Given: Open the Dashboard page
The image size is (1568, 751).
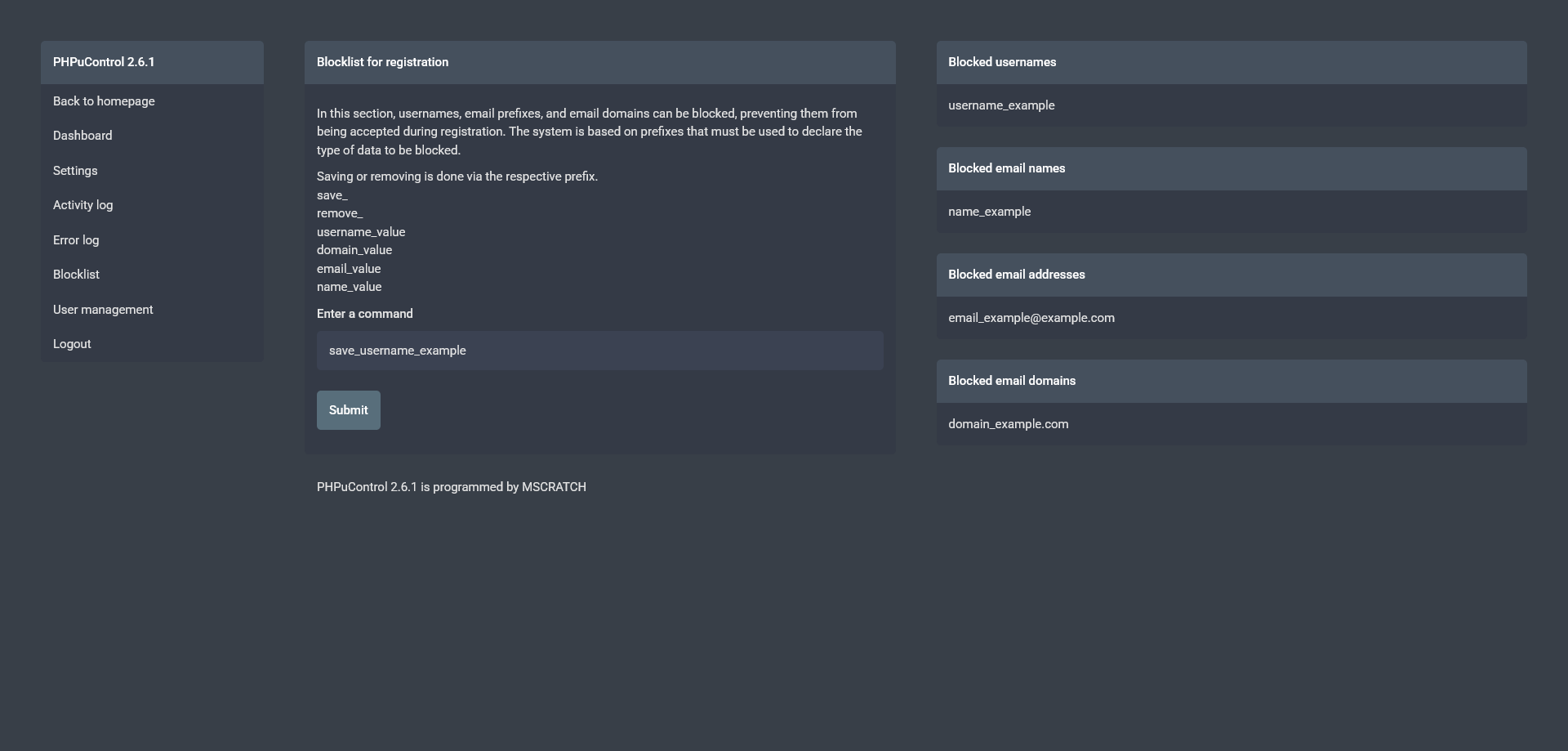Looking at the screenshot, I should (82, 136).
